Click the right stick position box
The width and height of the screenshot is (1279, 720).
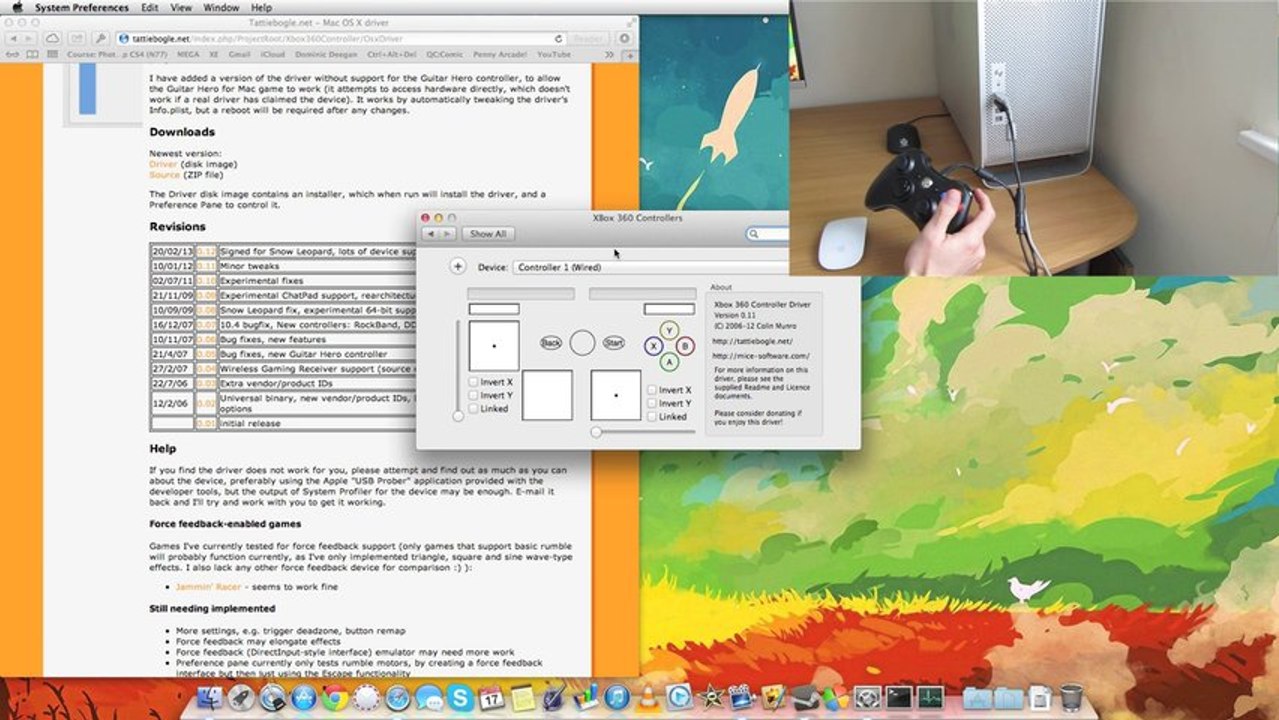coord(615,395)
